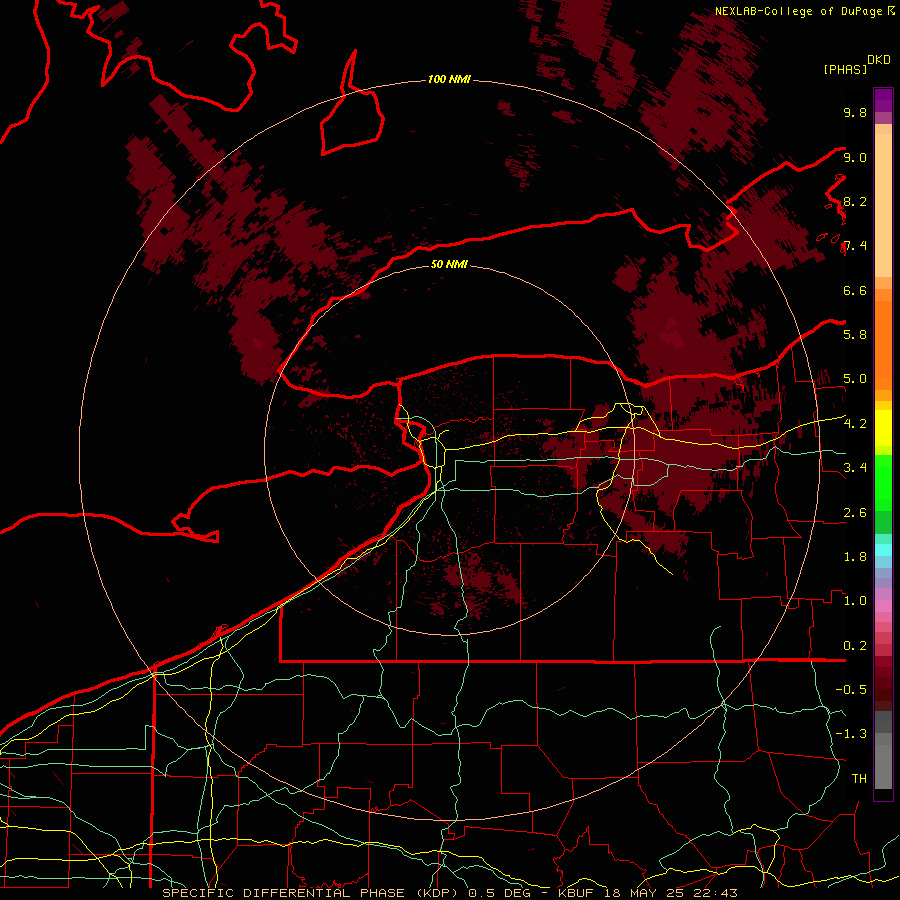
Task: Click the 1.8 value on color scale
Action: point(855,557)
